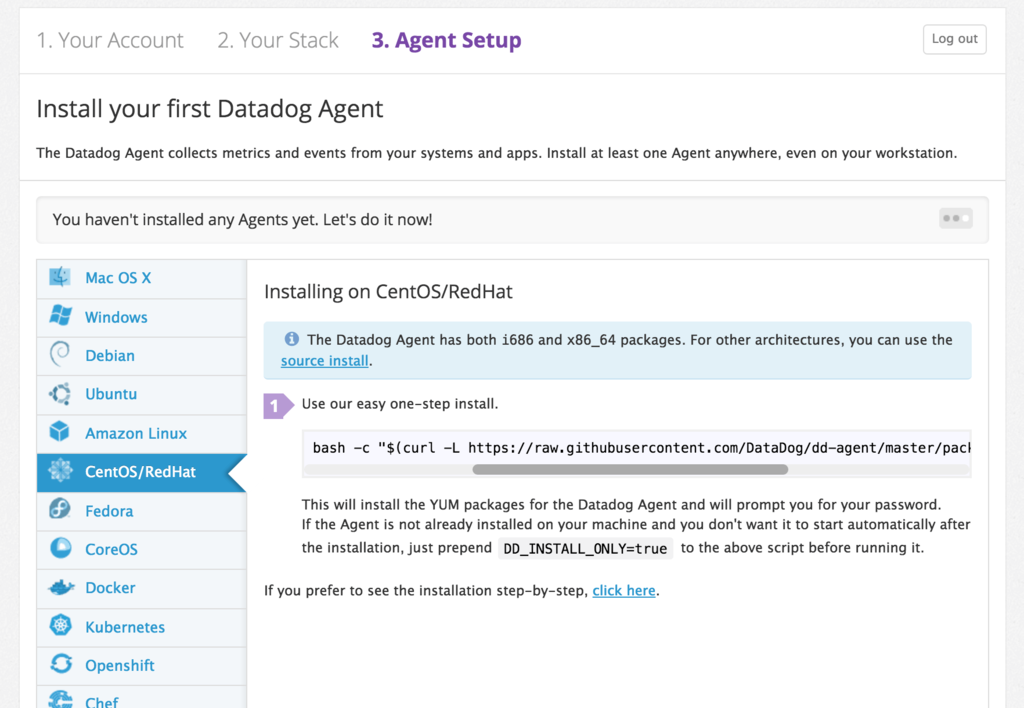
Task: Click the Openshift logo icon
Action: tap(60, 665)
